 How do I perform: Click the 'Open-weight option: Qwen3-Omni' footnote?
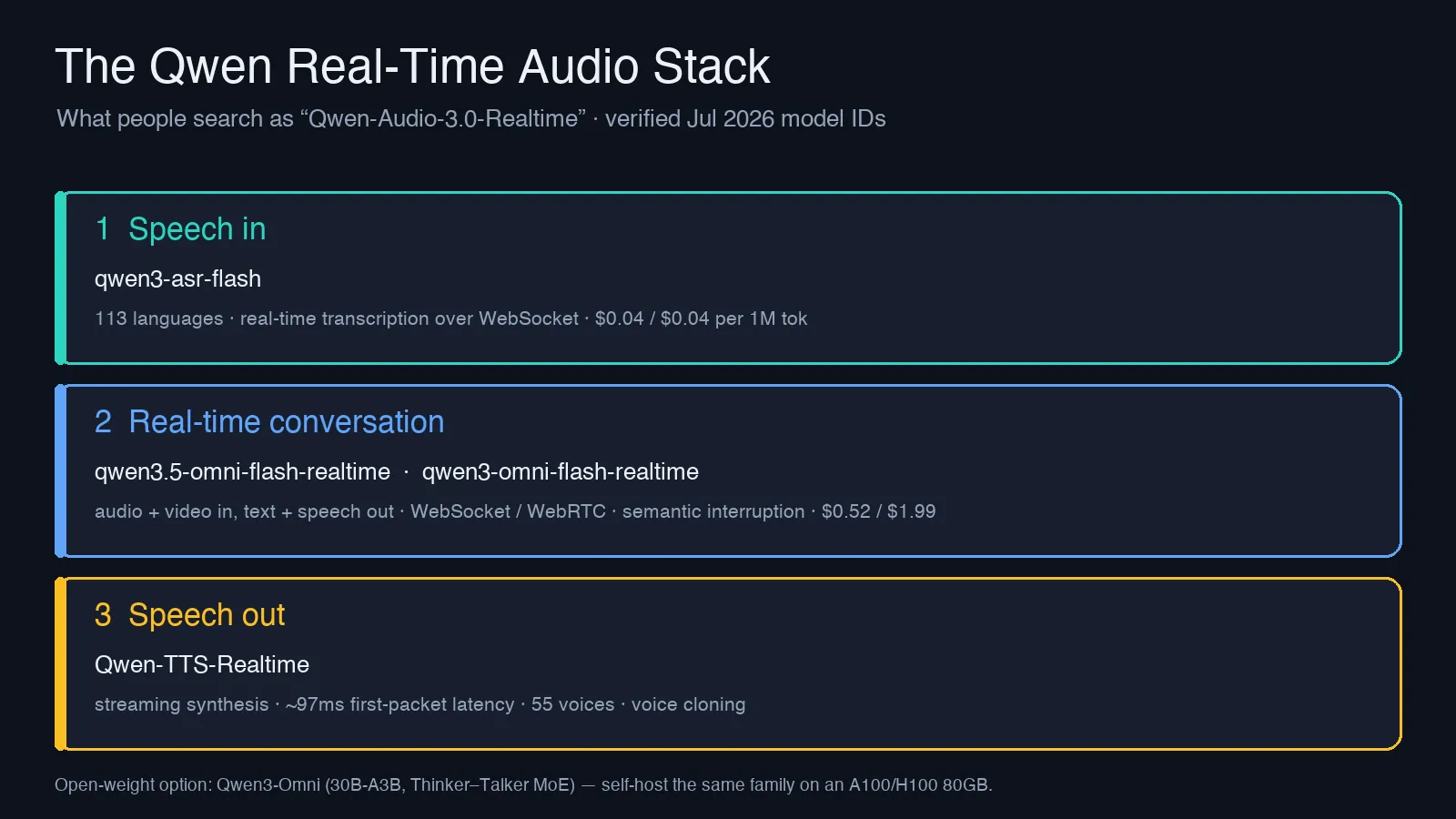[x=523, y=784]
